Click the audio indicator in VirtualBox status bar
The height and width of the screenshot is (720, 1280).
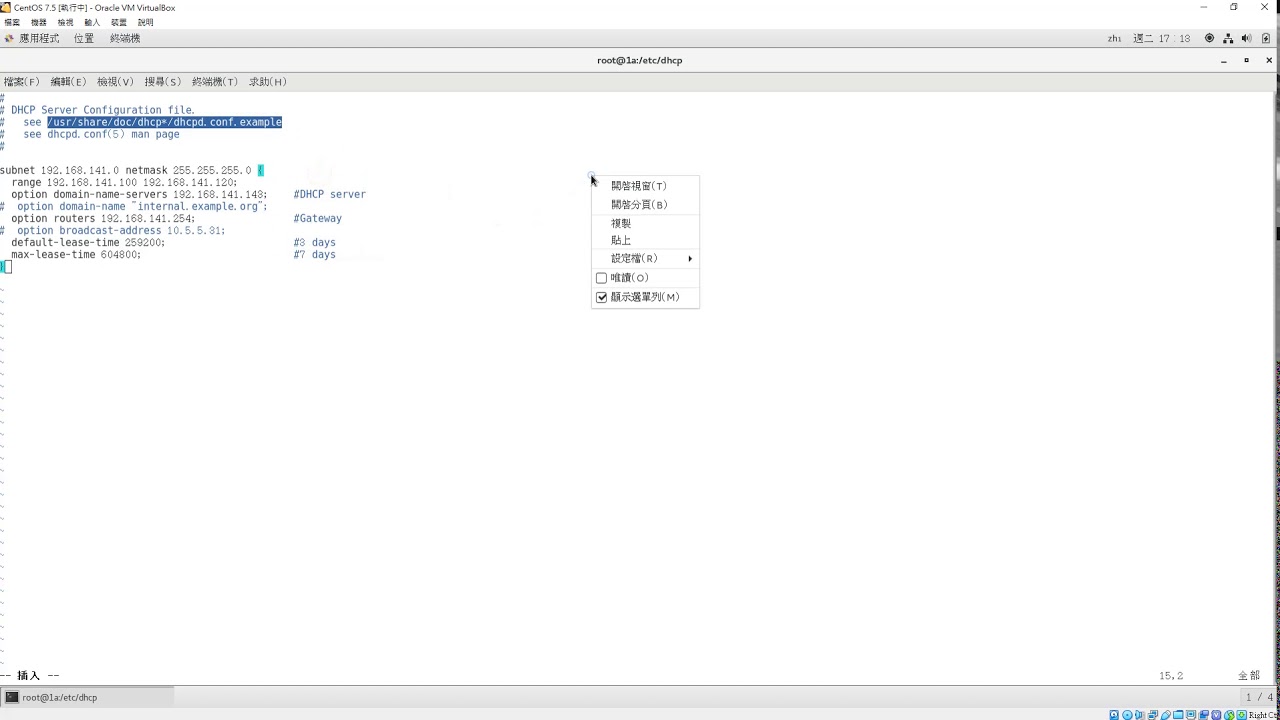[x=1139, y=715]
